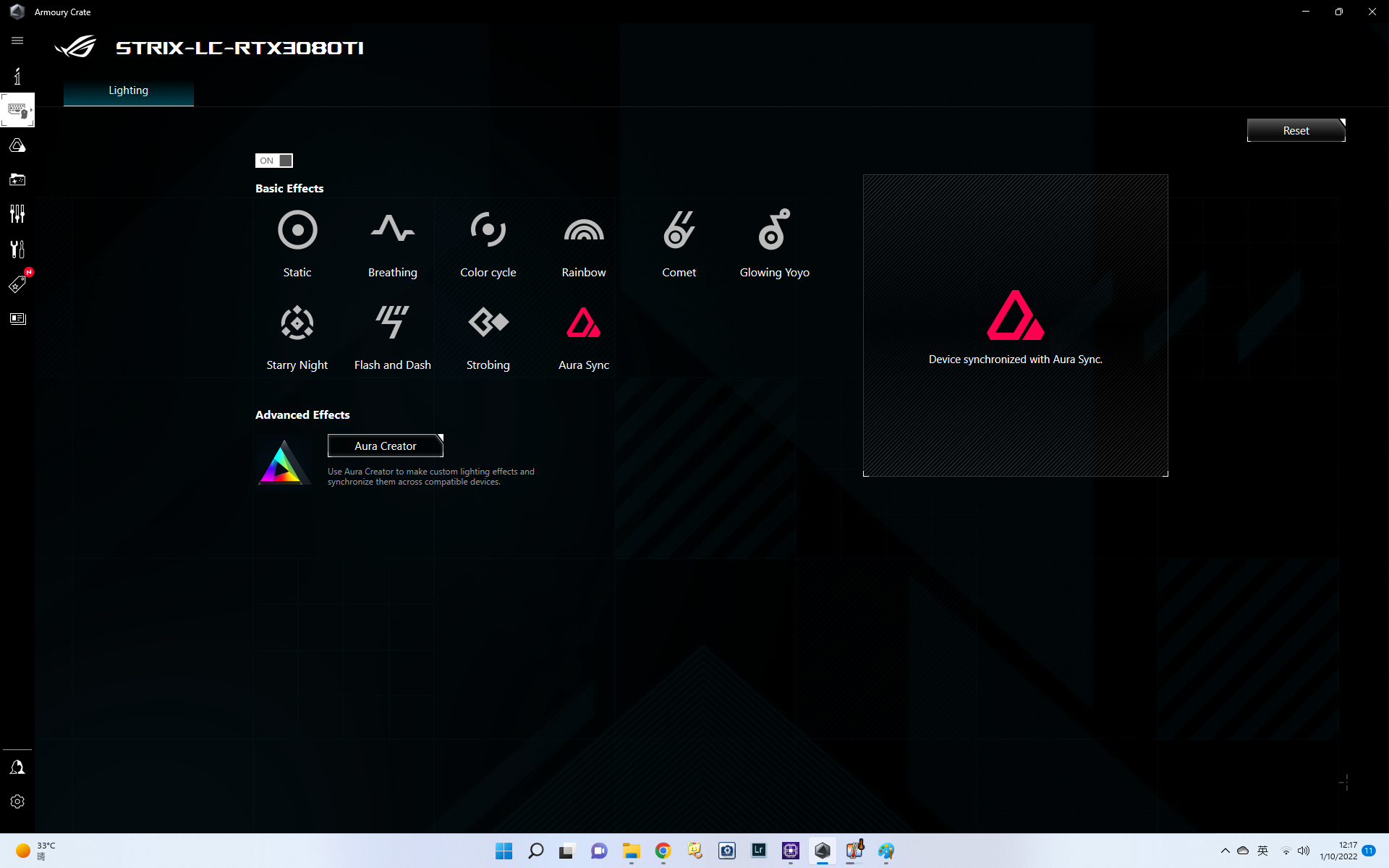This screenshot has height=868, width=1389.
Task: Select the Glowing Yoyo effect
Action: tap(775, 244)
